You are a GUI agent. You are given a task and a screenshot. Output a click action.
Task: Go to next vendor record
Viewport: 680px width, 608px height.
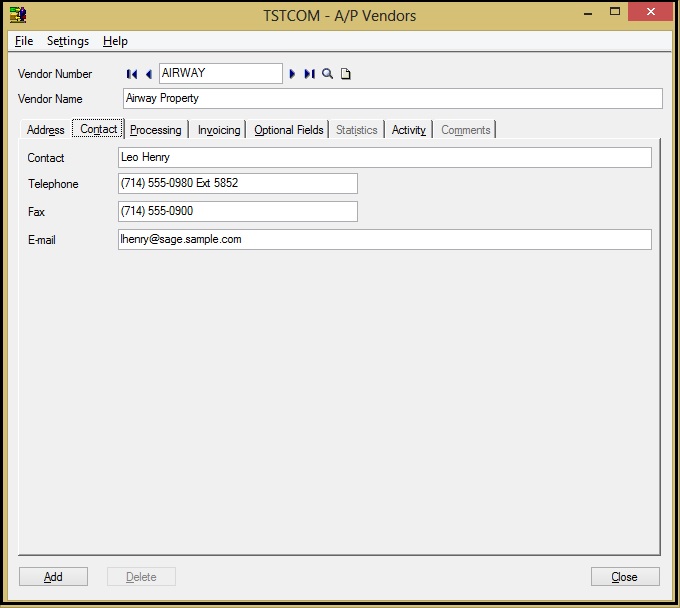pos(292,74)
